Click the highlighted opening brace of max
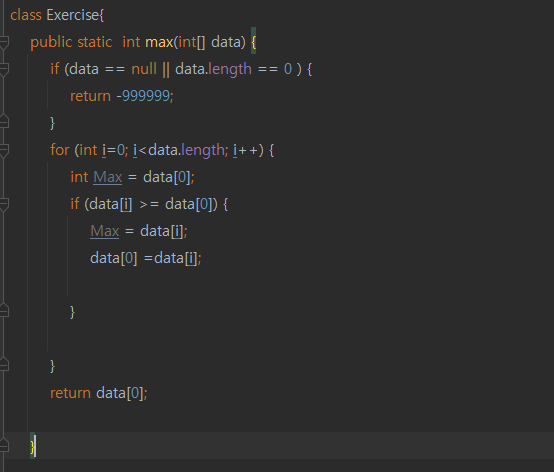Screen dimensions: 554x472 pyautogui.click(x=253, y=42)
